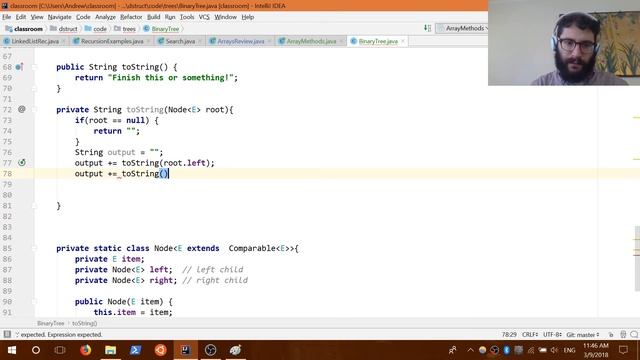
Task: Open the VCS menu
Action: [x=204, y=17]
